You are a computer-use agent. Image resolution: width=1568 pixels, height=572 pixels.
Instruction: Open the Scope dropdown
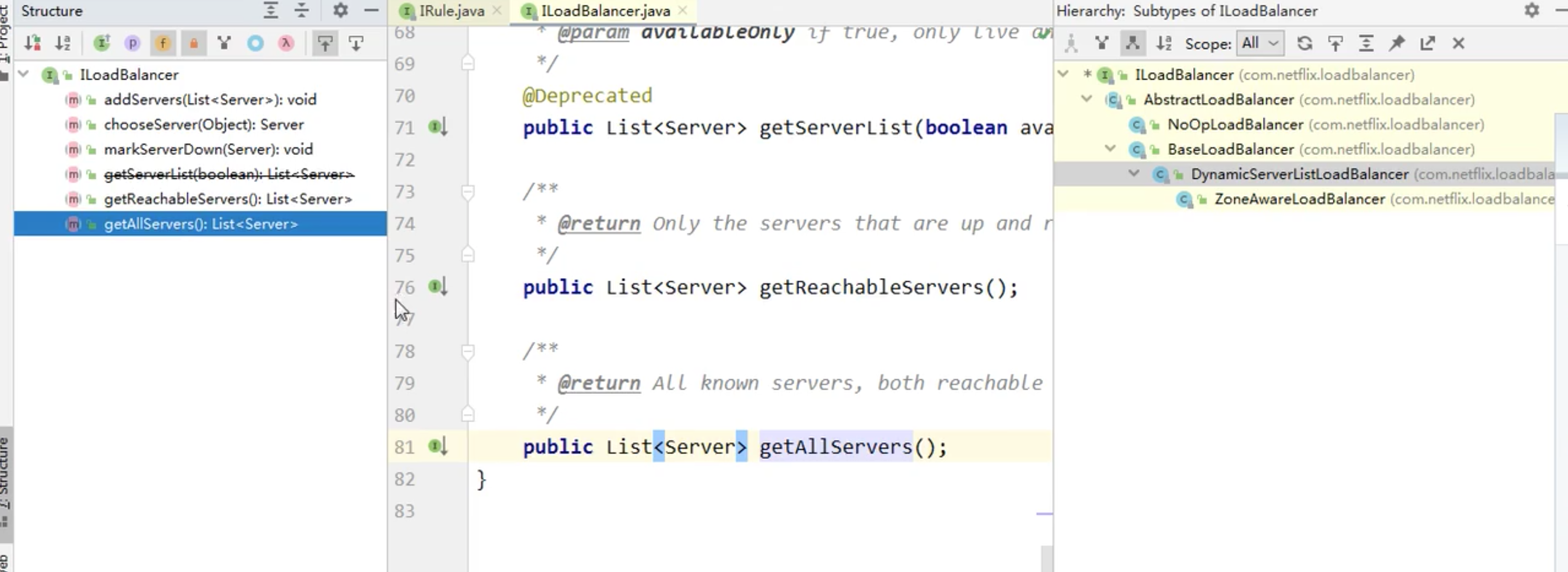click(1261, 43)
